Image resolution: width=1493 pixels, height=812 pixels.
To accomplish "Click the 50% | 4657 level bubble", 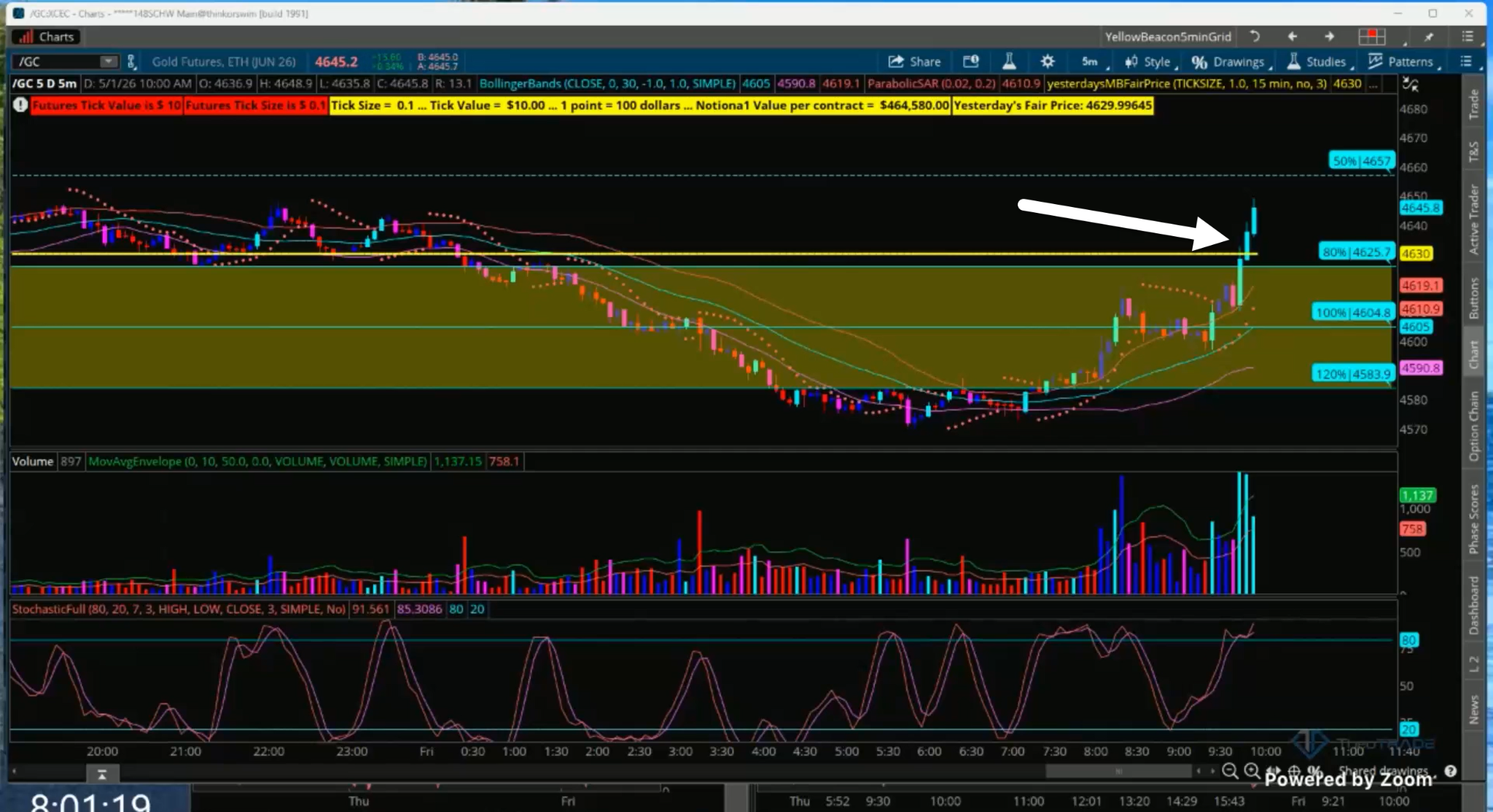I will pos(1361,160).
